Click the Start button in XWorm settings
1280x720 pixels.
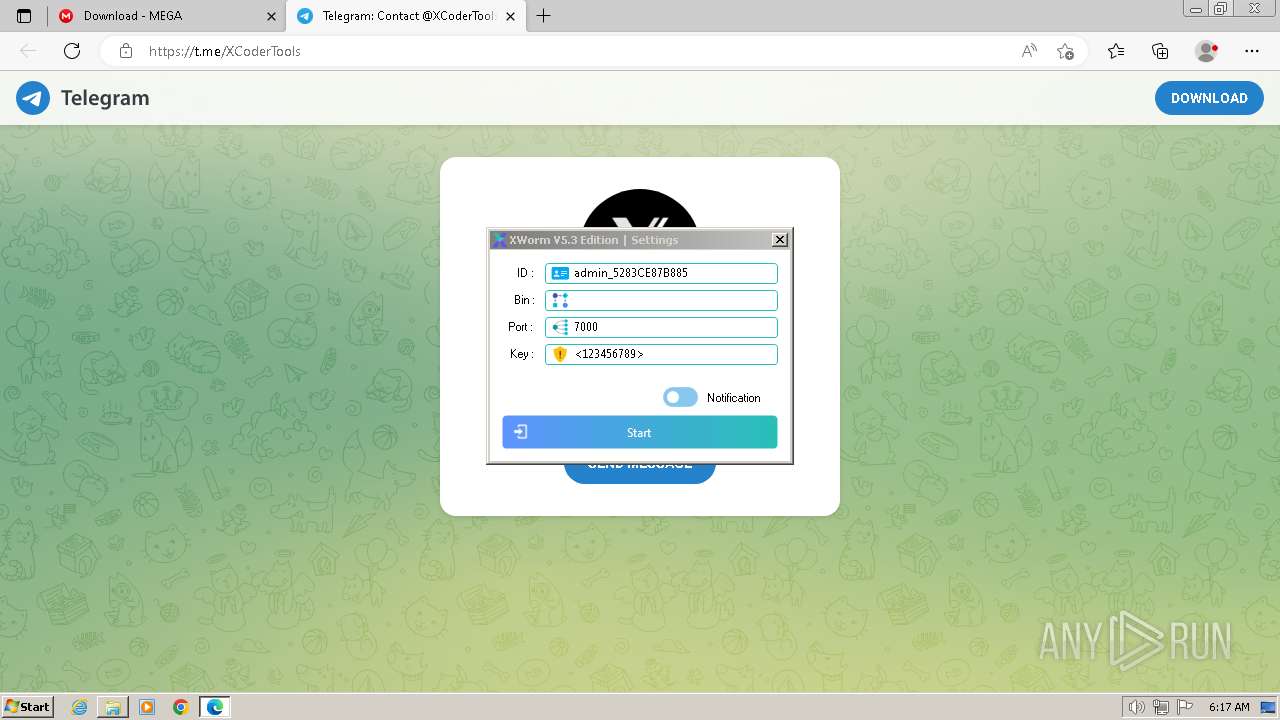click(639, 432)
